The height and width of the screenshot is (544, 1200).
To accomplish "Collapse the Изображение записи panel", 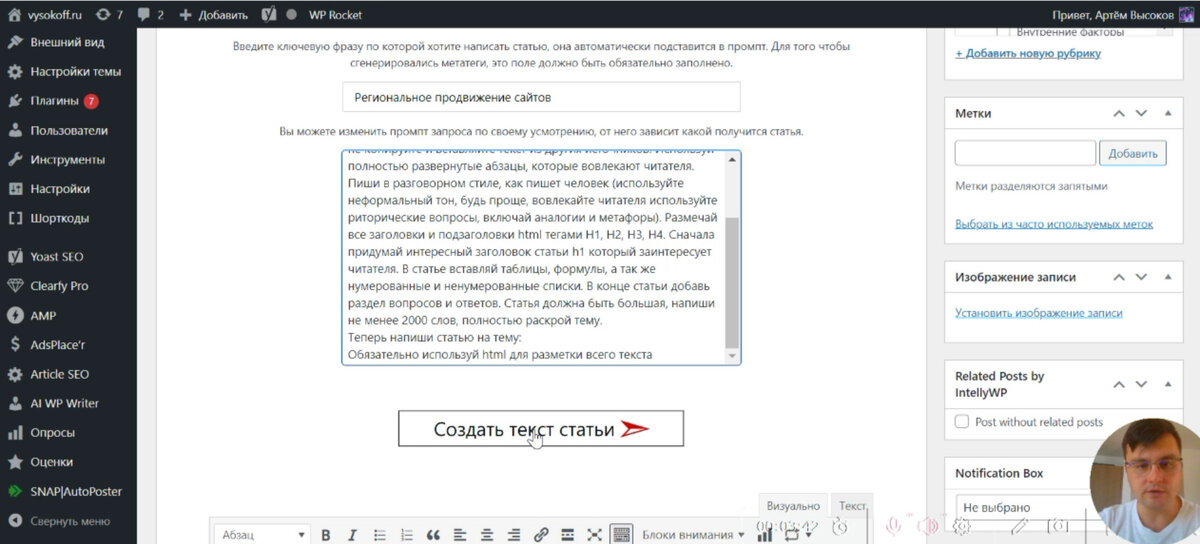I will (x=1167, y=277).
